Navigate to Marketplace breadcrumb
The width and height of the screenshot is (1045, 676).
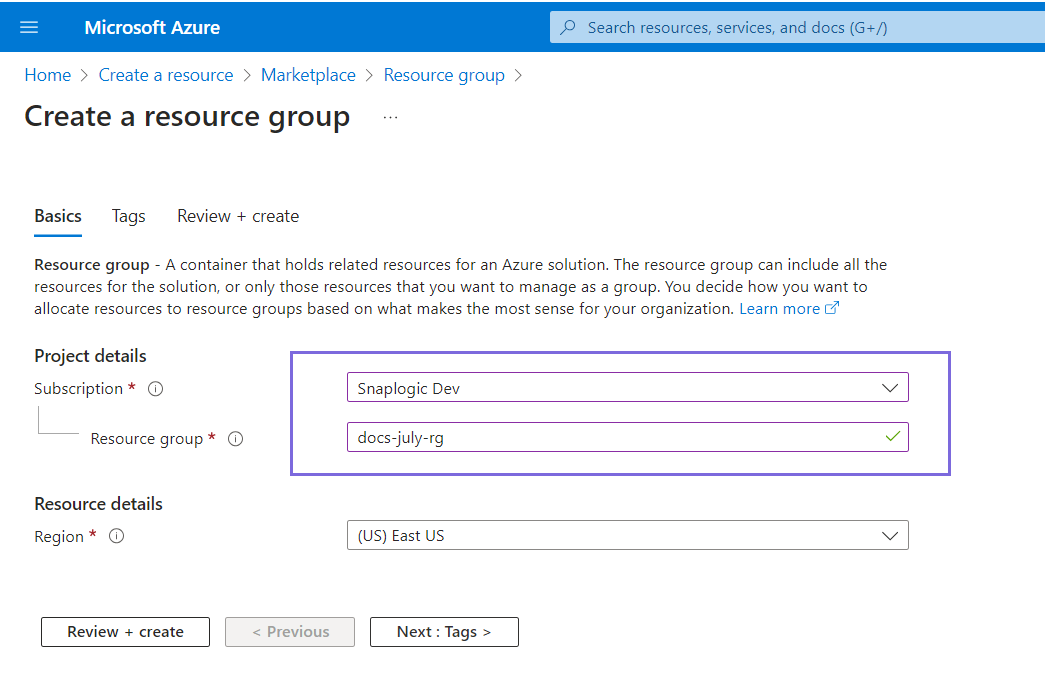coord(308,75)
